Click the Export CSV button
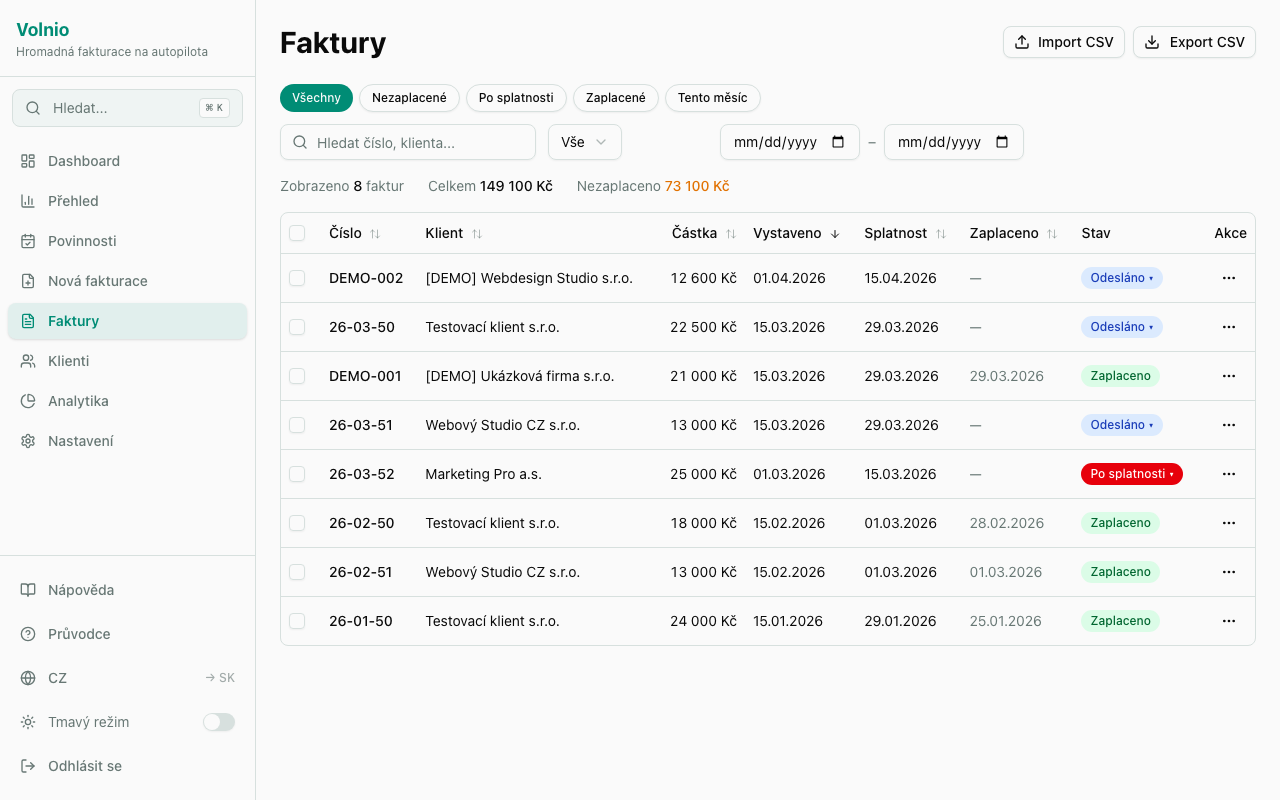The width and height of the screenshot is (1280, 800). point(1194,42)
